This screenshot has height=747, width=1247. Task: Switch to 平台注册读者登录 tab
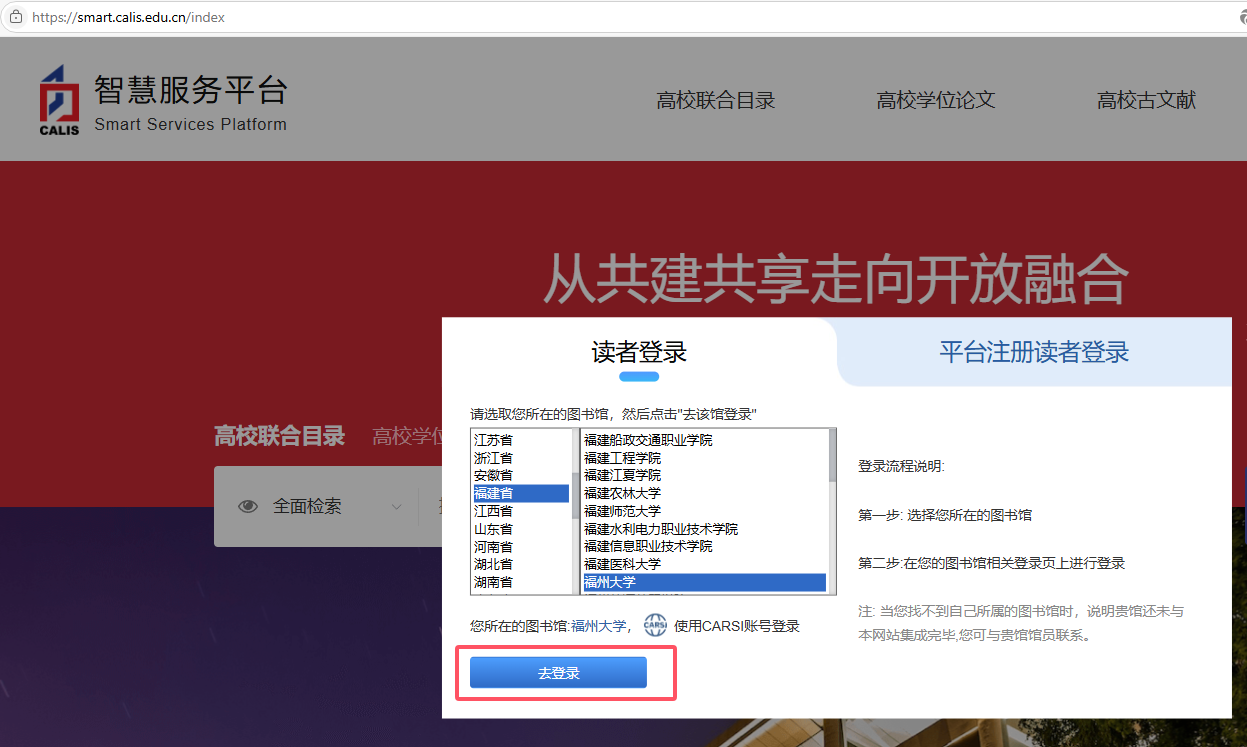tap(1033, 352)
